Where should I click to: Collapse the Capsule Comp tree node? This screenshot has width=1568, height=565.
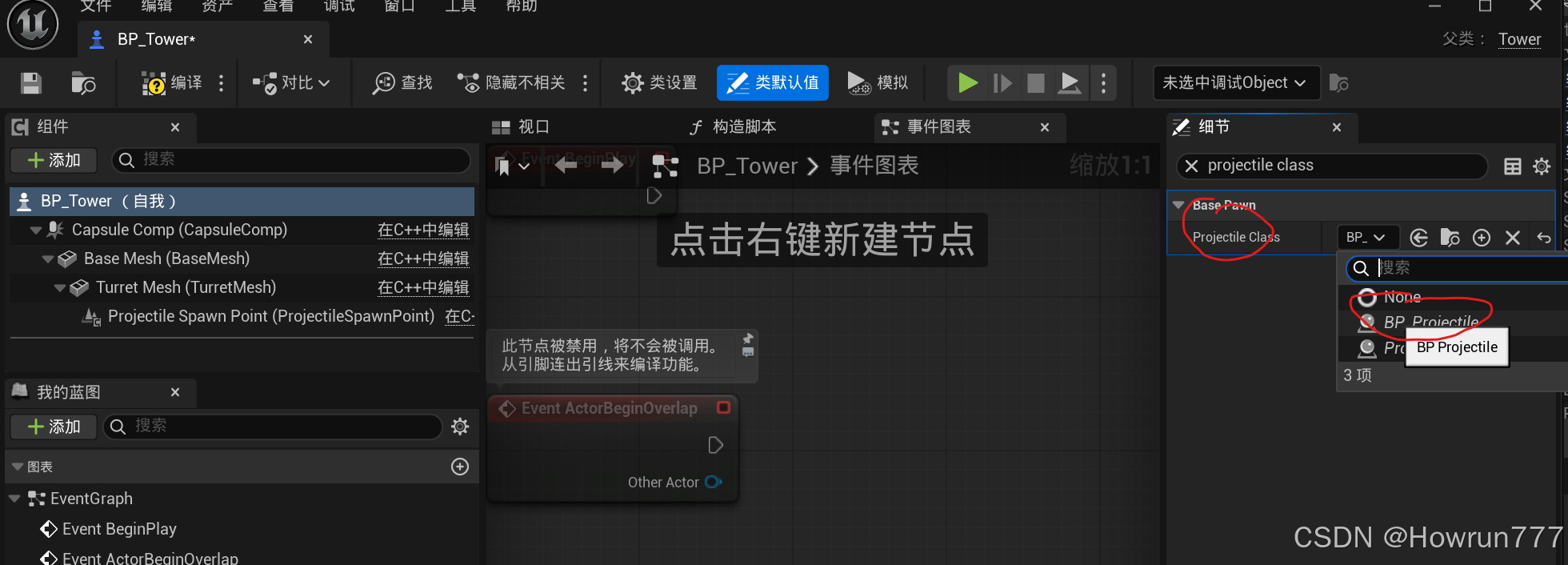[x=36, y=230]
